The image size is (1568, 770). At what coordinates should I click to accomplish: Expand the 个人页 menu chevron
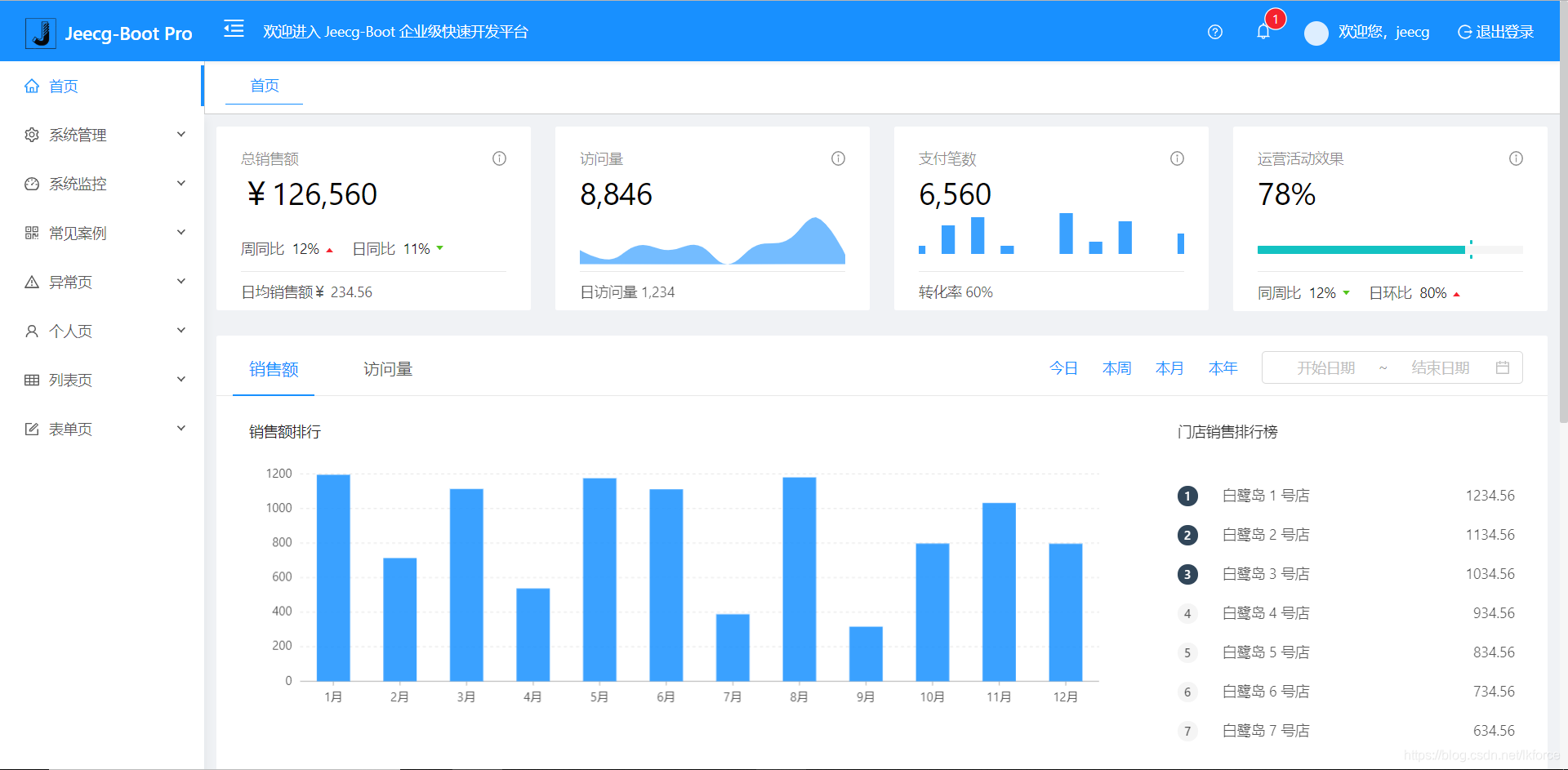[x=181, y=330]
